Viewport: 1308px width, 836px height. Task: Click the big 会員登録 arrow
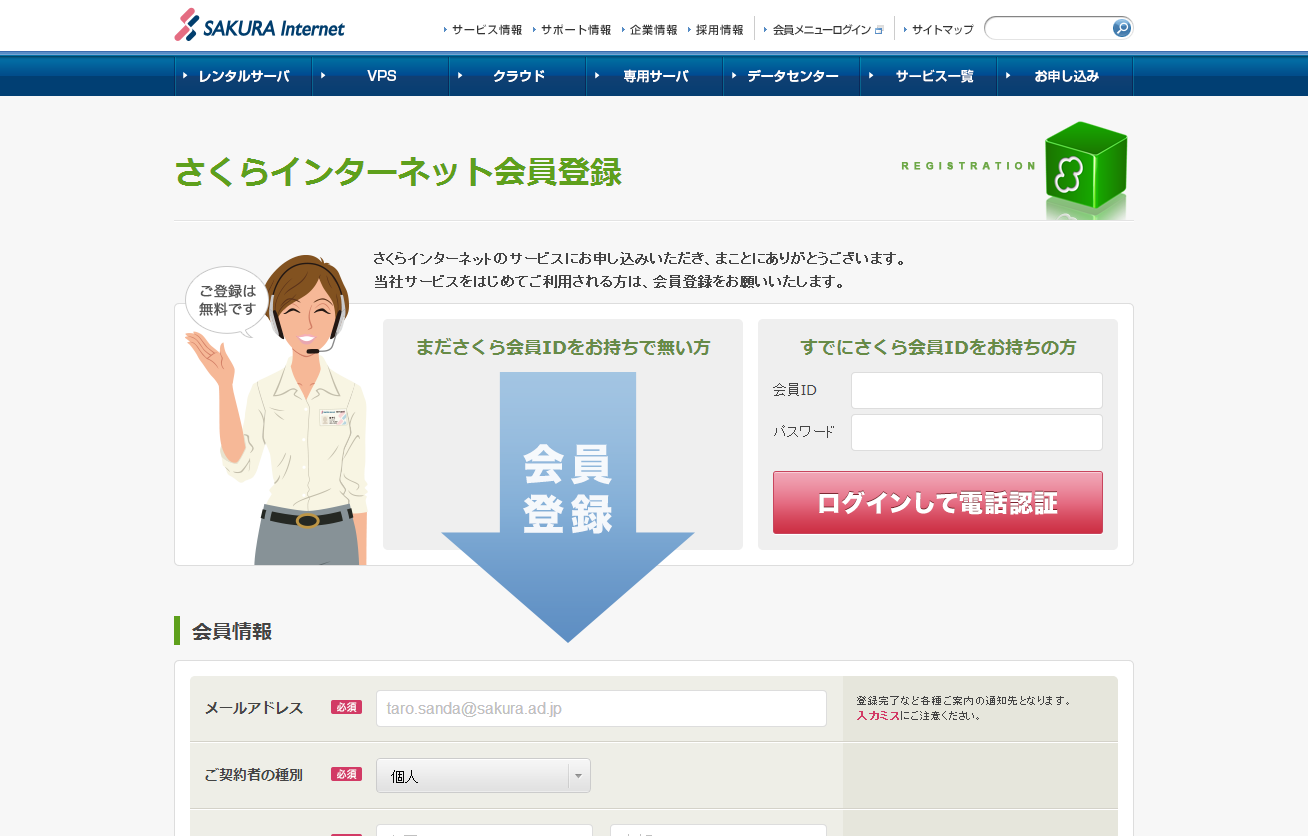point(567,506)
